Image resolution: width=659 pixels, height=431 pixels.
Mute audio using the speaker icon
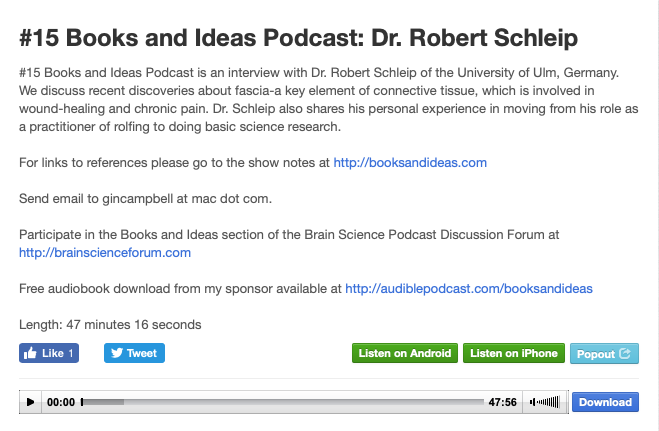point(532,402)
